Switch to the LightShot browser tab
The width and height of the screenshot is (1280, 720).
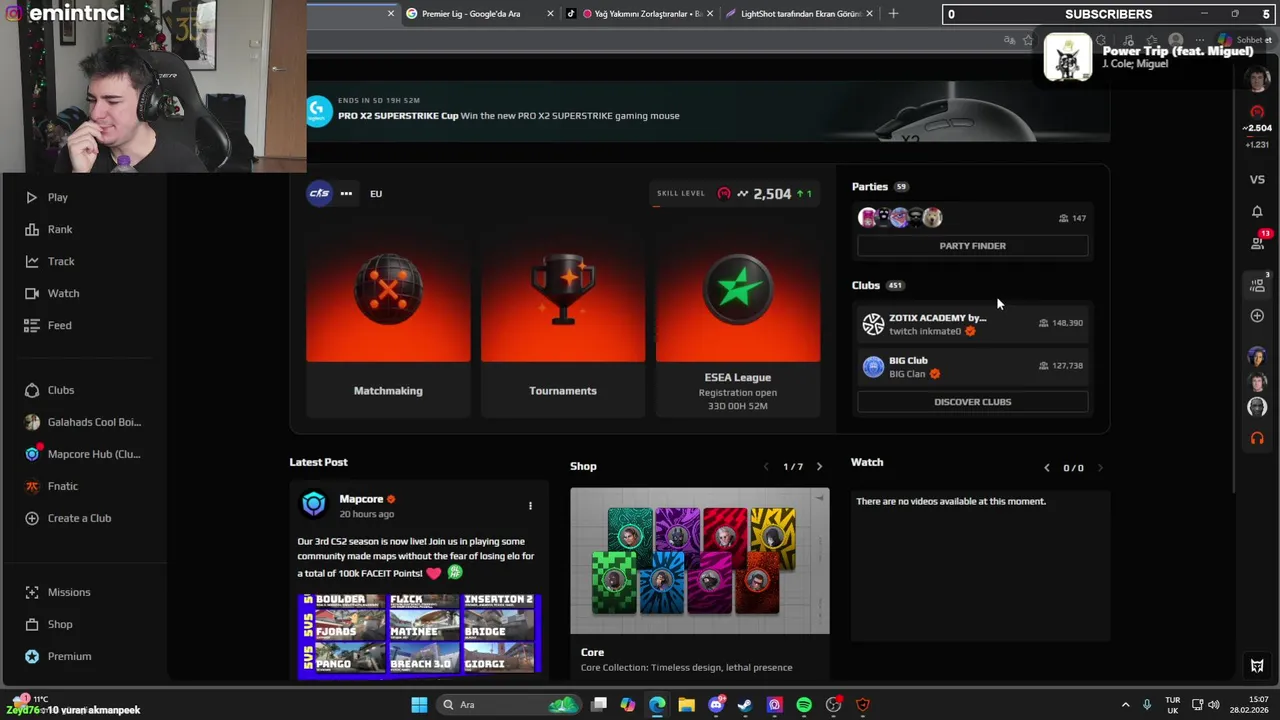(799, 14)
